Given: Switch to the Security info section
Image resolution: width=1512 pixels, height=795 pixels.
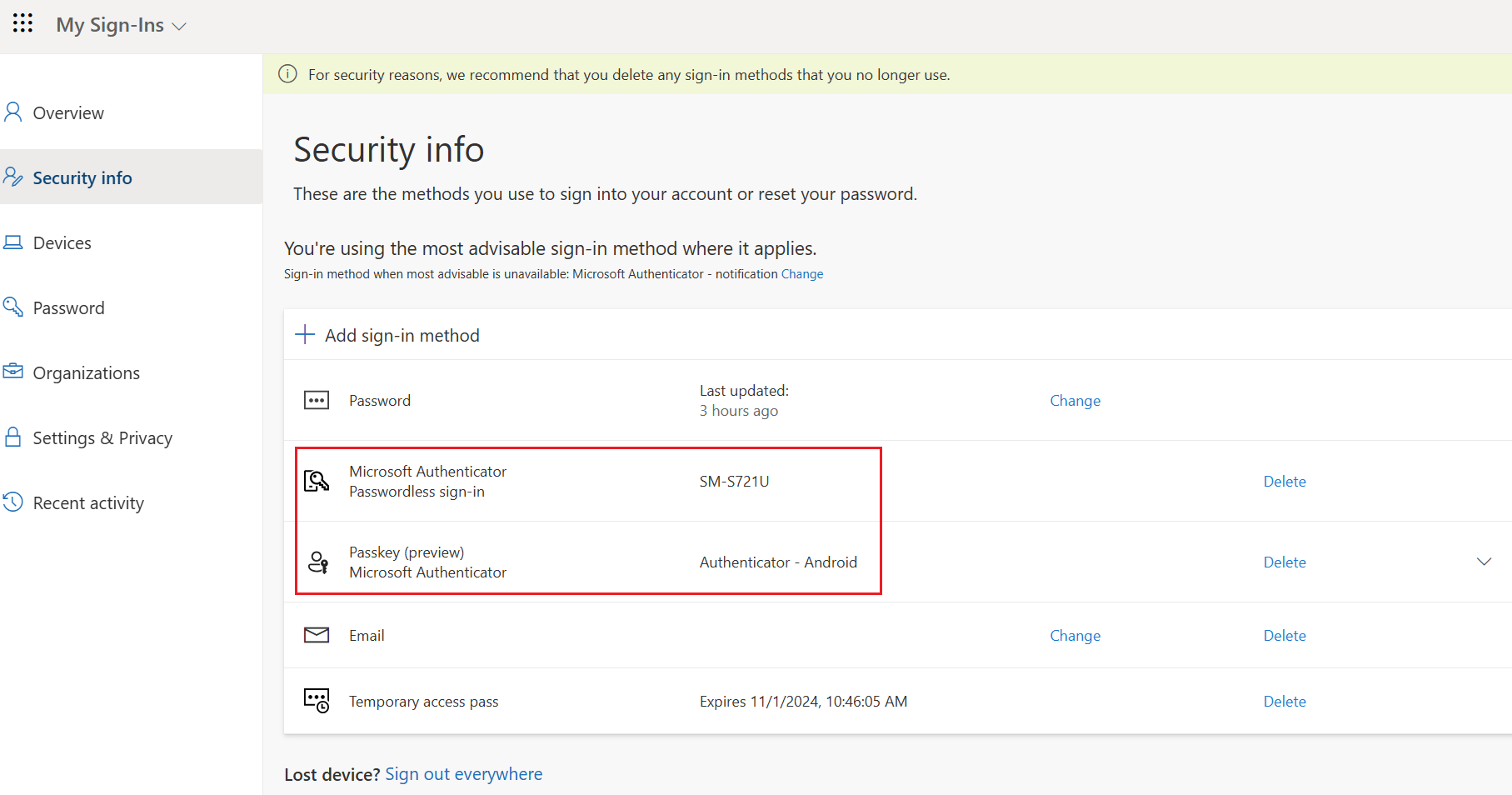Looking at the screenshot, I should [82, 177].
